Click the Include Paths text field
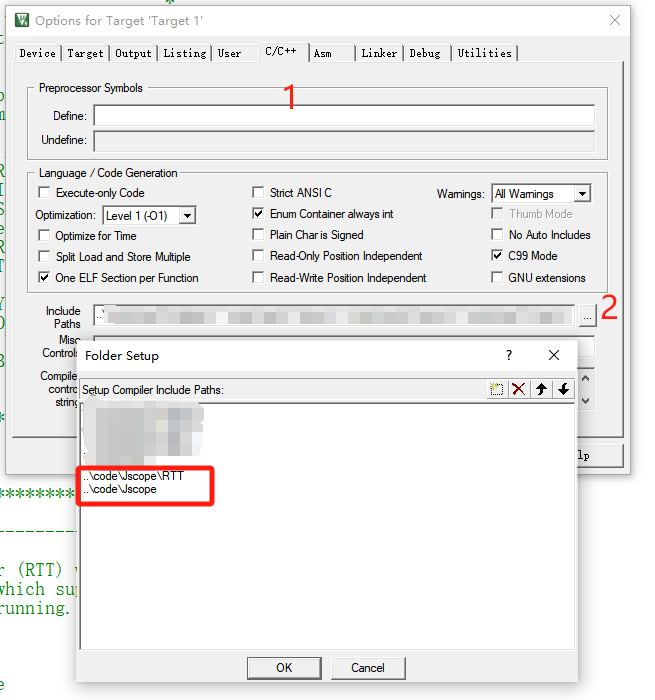 (334, 316)
